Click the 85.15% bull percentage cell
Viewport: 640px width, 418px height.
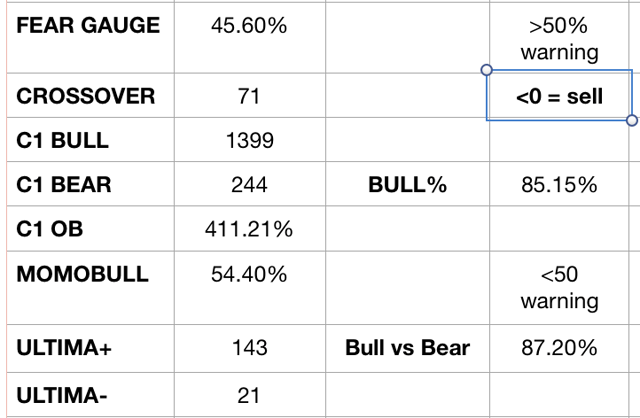pos(559,184)
